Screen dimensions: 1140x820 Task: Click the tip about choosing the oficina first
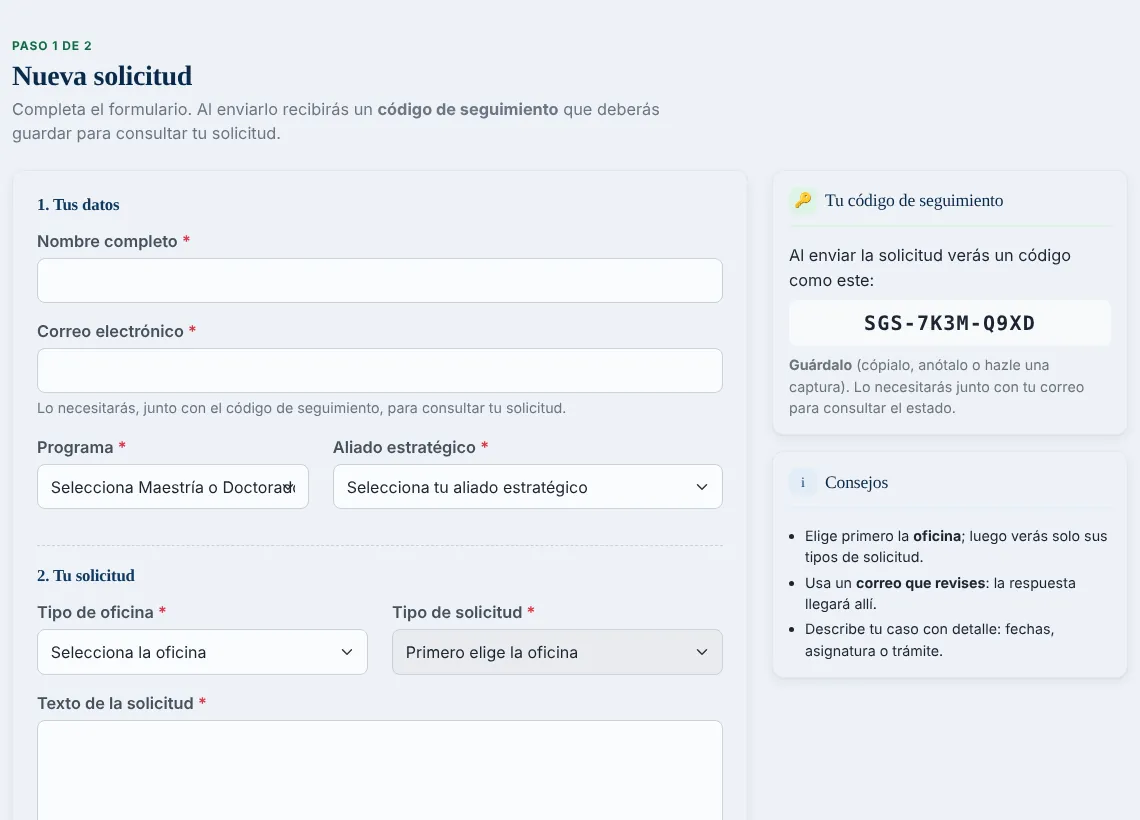tap(955, 547)
